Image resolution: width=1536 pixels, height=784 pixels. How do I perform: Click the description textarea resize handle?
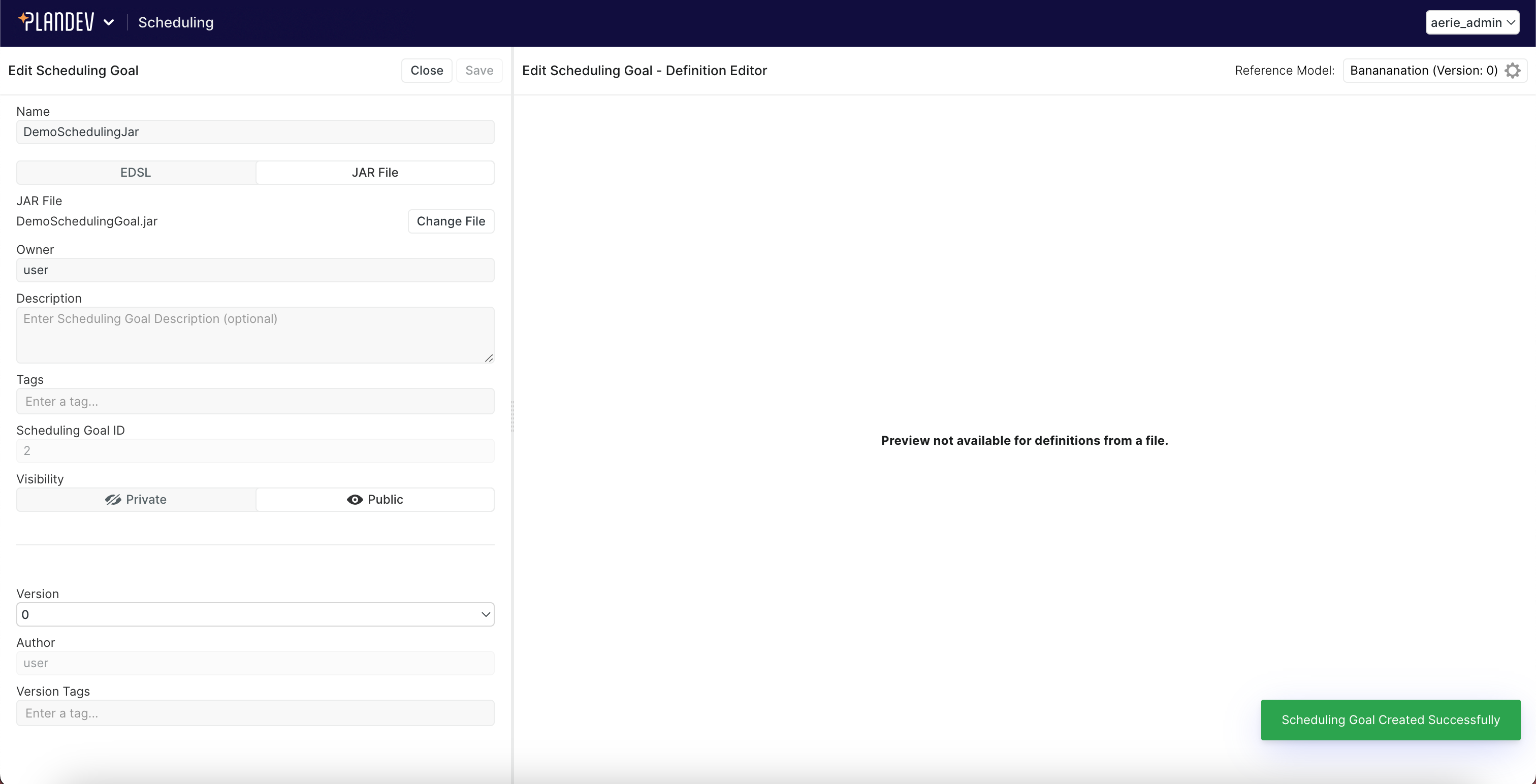(489, 357)
